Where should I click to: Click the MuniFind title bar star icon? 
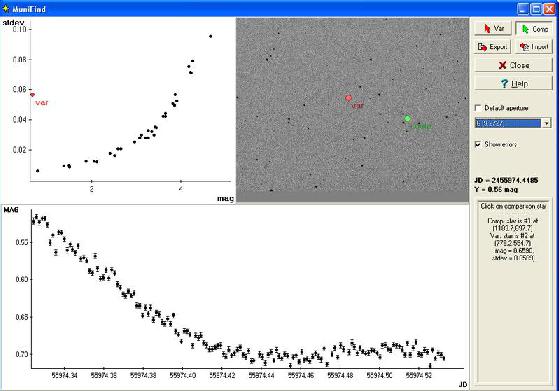6,9
